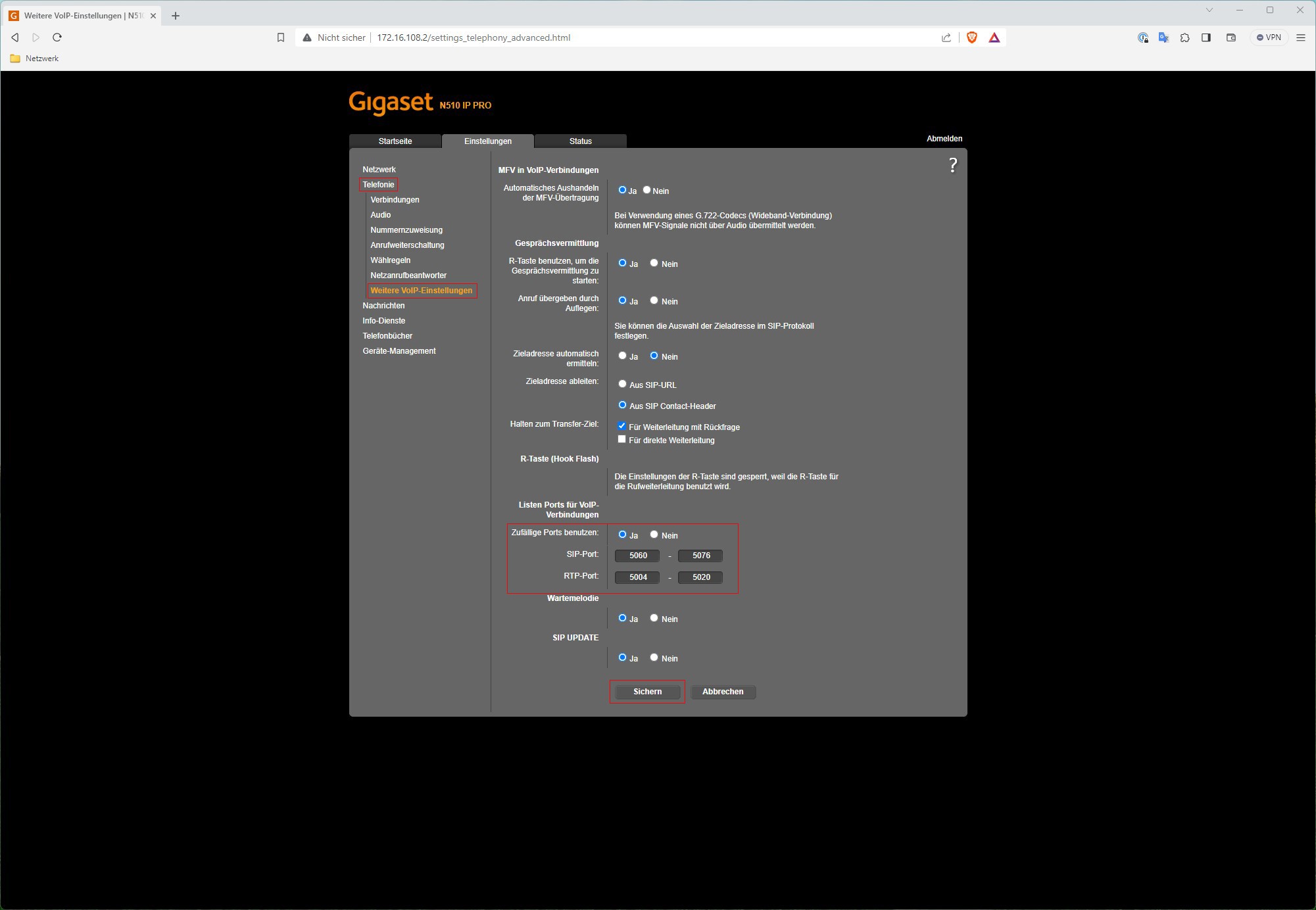Select Nein for SIP UPDATE
Viewport: 1316px width, 910px height.
click(x=654, y=658)
